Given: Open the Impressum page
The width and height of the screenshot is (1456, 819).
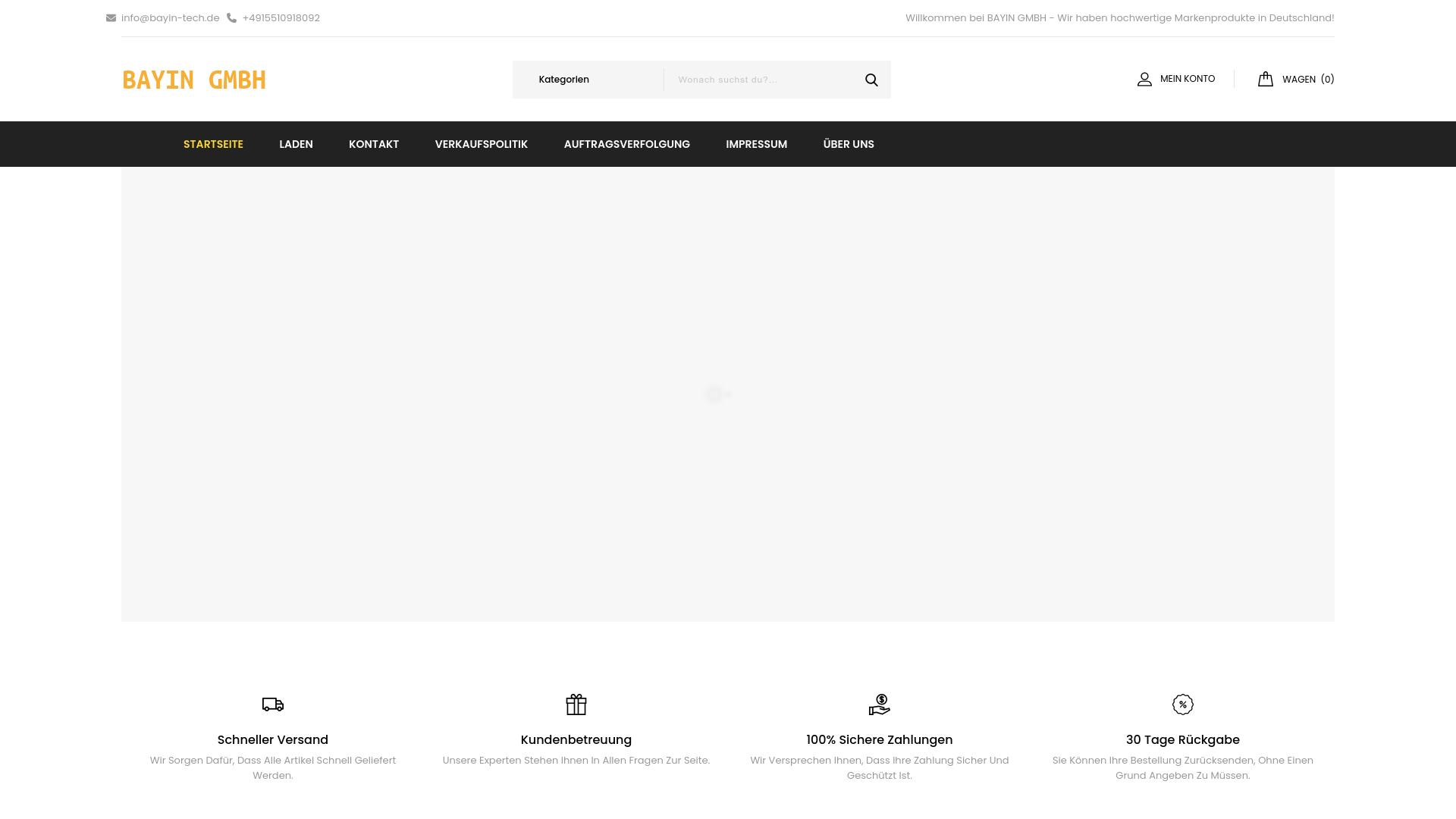Looking at the screenshot, I should click(x=756, y=144).
